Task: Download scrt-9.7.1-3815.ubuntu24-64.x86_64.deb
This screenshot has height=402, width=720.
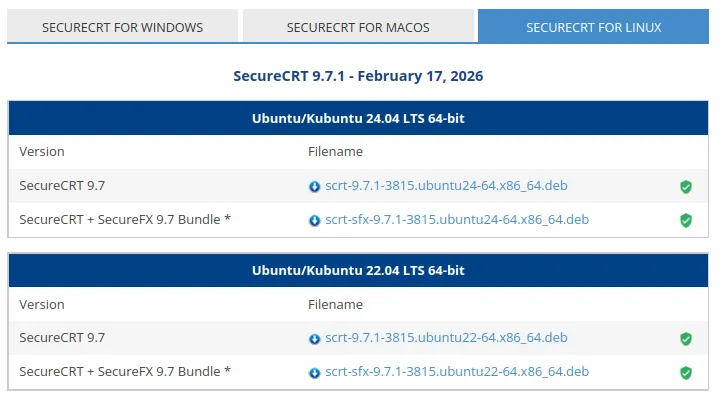Action: [x=446, y=186]
